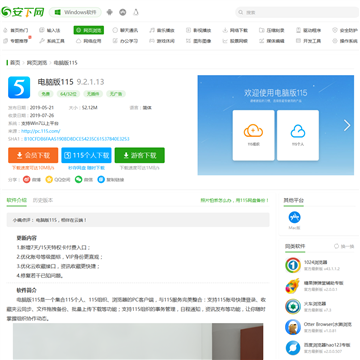Open the 1024浏览器 icon
The width and height of the screenshot is (360, 360).
(293, 265)
